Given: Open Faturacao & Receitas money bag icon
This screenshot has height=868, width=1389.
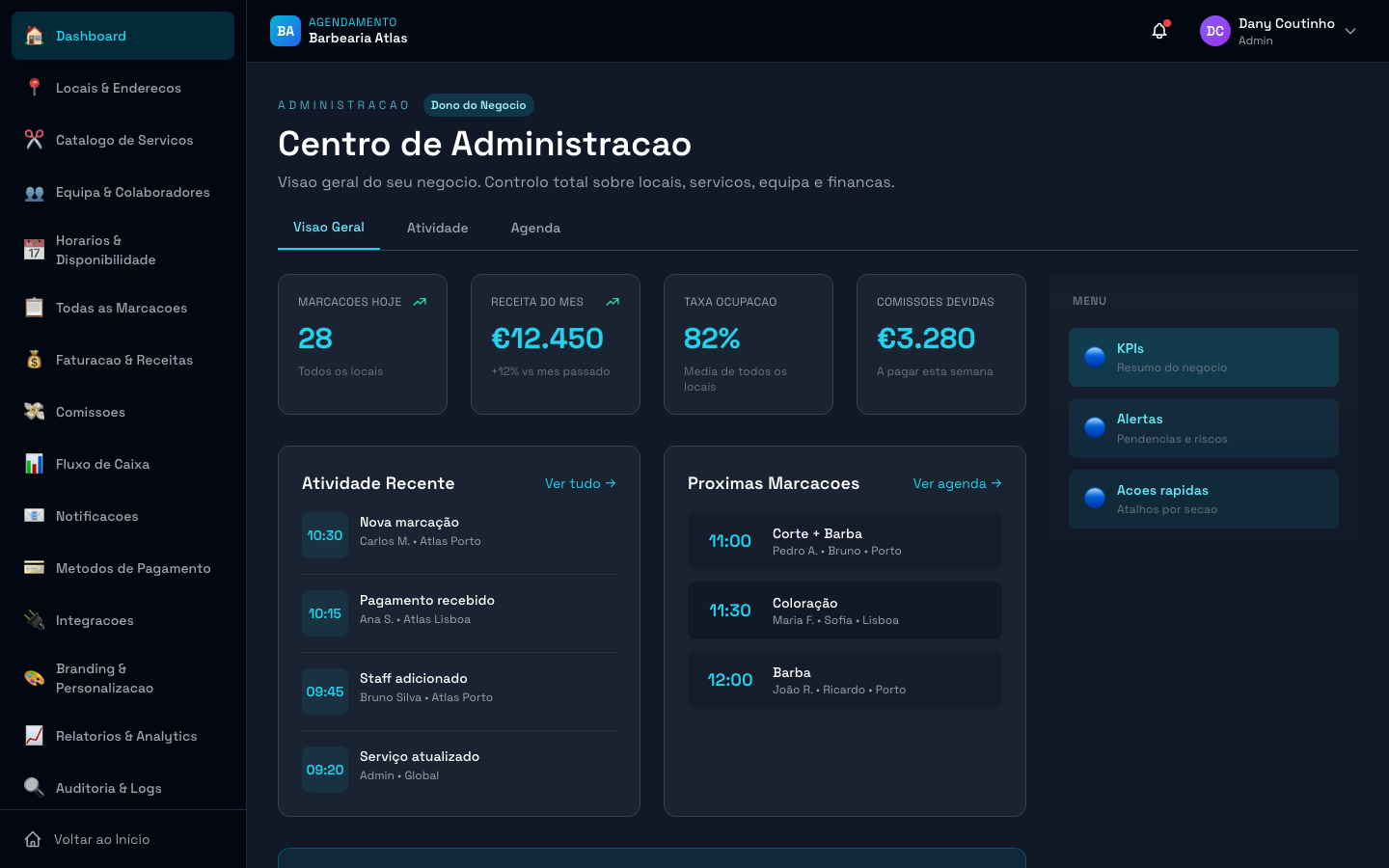Looking at the screenshot, I should (34, 360).
